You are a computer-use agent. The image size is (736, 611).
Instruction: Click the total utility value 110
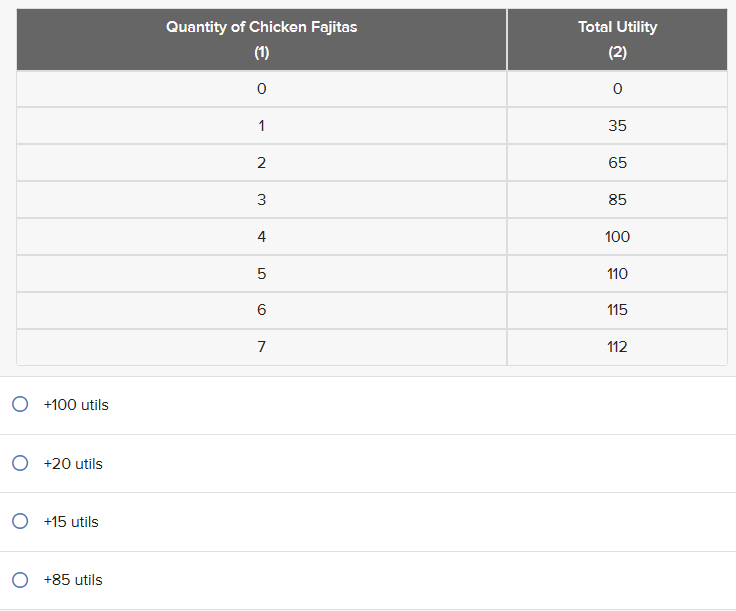(x=617, y=274)
